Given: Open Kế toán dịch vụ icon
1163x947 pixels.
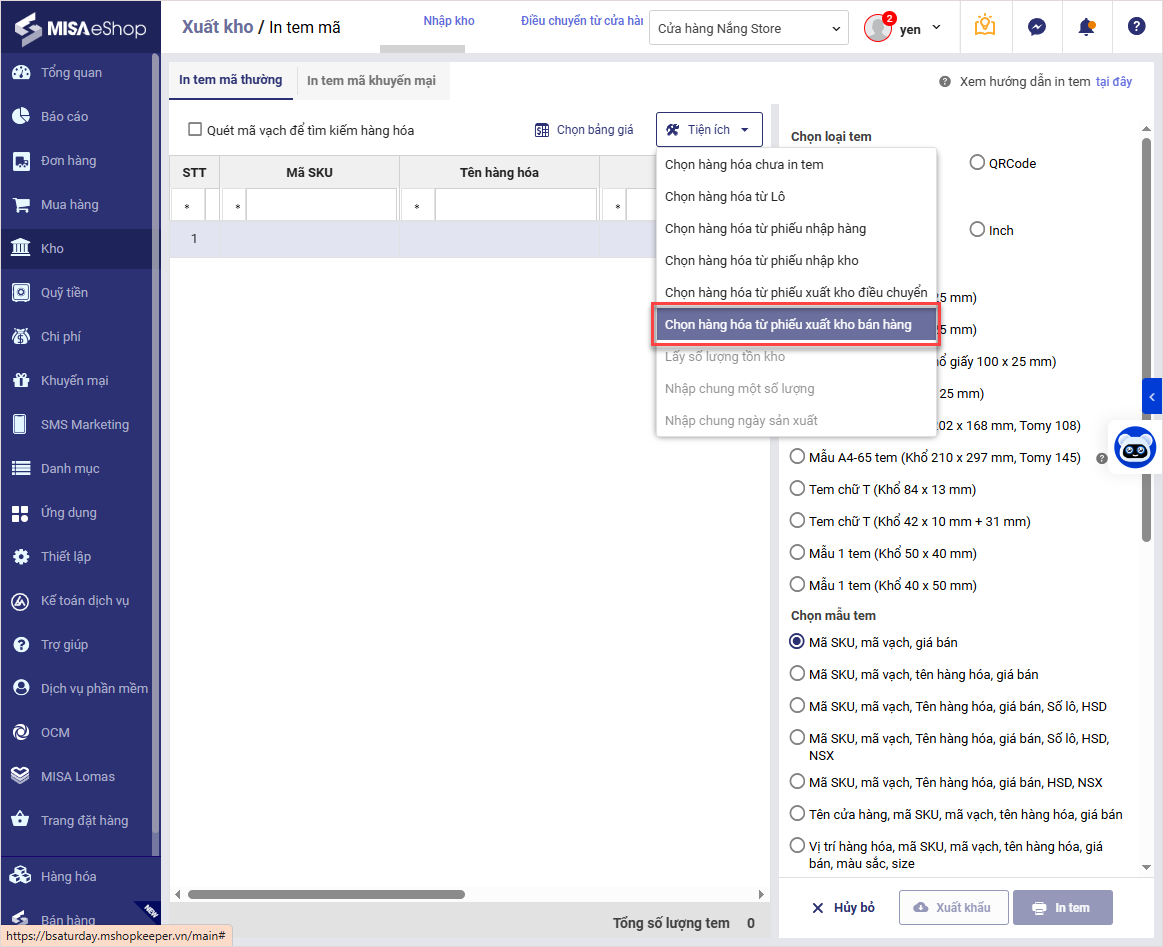Looking at the screenshot, I should (x=21, y=601).
